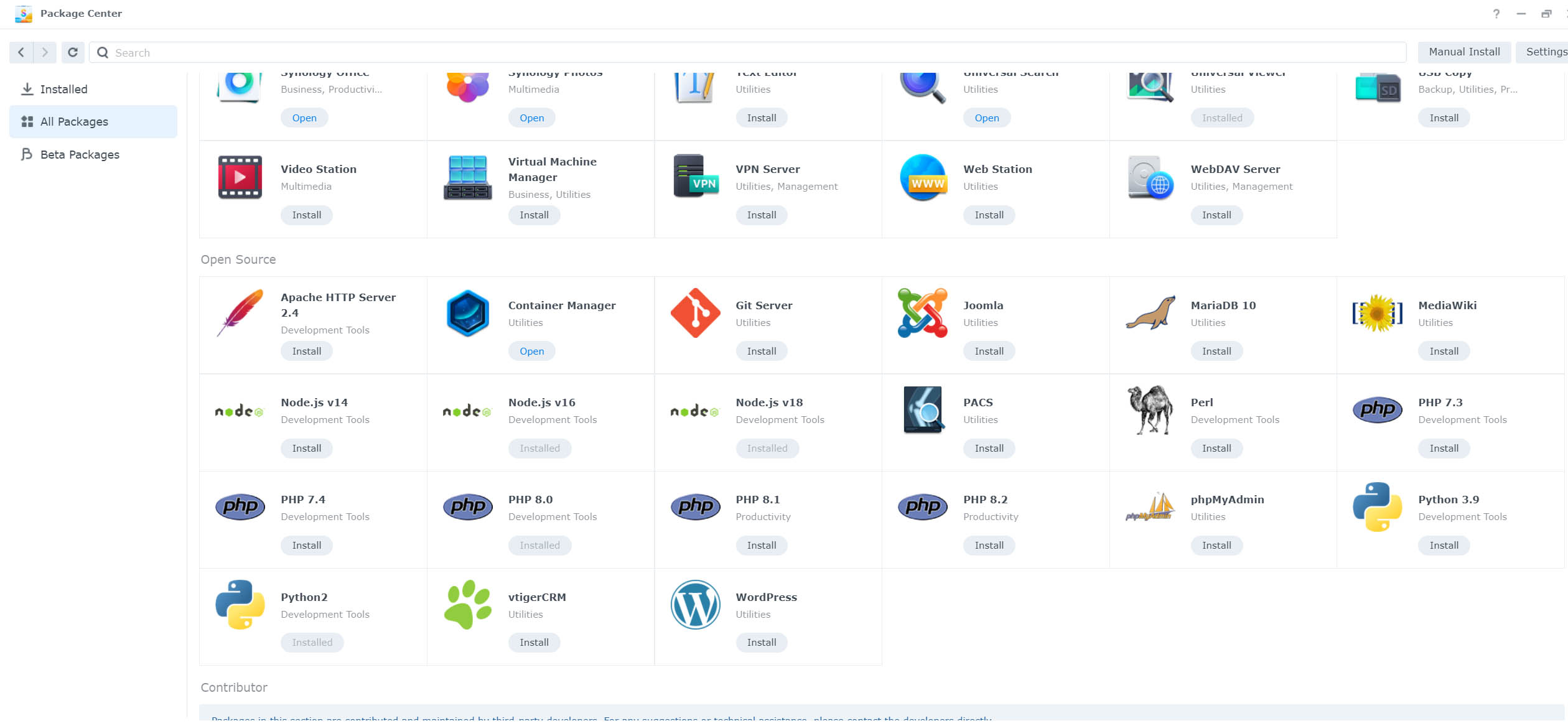This screenshot has width=1568, height=726.
Task: Select the Python2 icon
Action: coord(240,605)
